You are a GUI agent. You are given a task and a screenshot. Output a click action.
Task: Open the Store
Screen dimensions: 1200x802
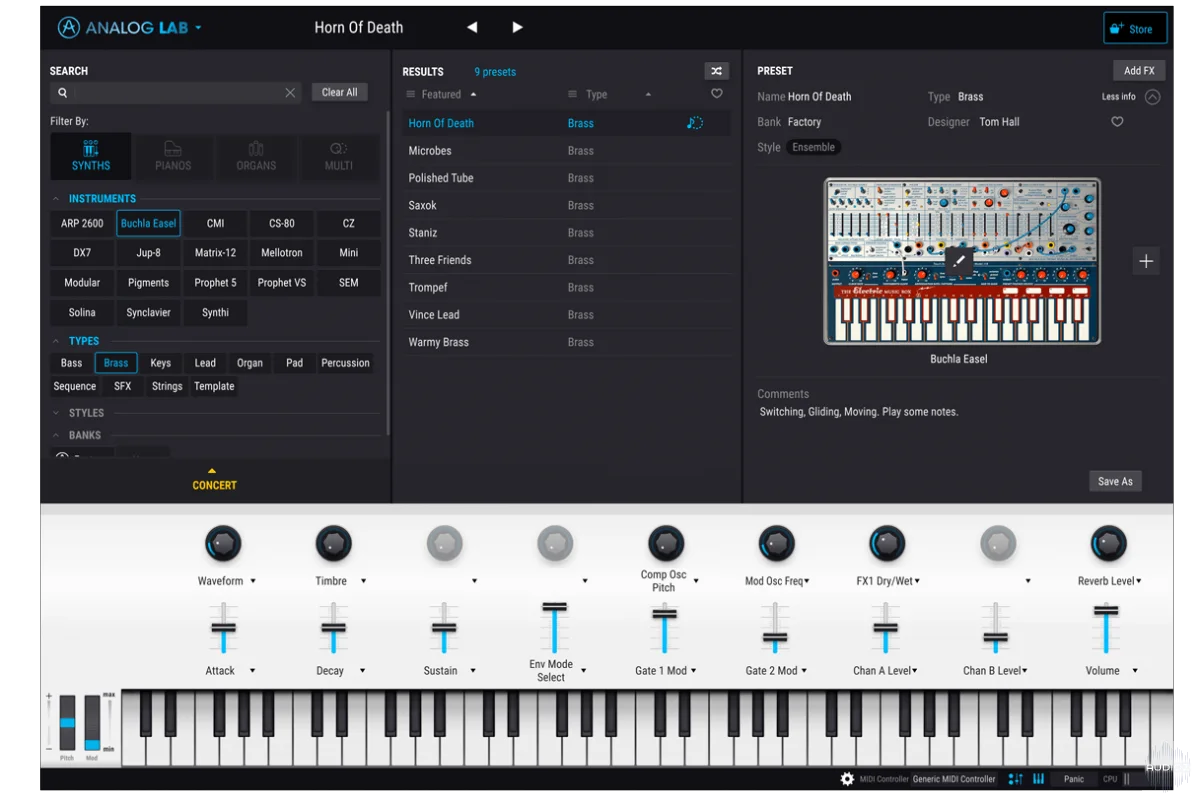coord(1135,29)
